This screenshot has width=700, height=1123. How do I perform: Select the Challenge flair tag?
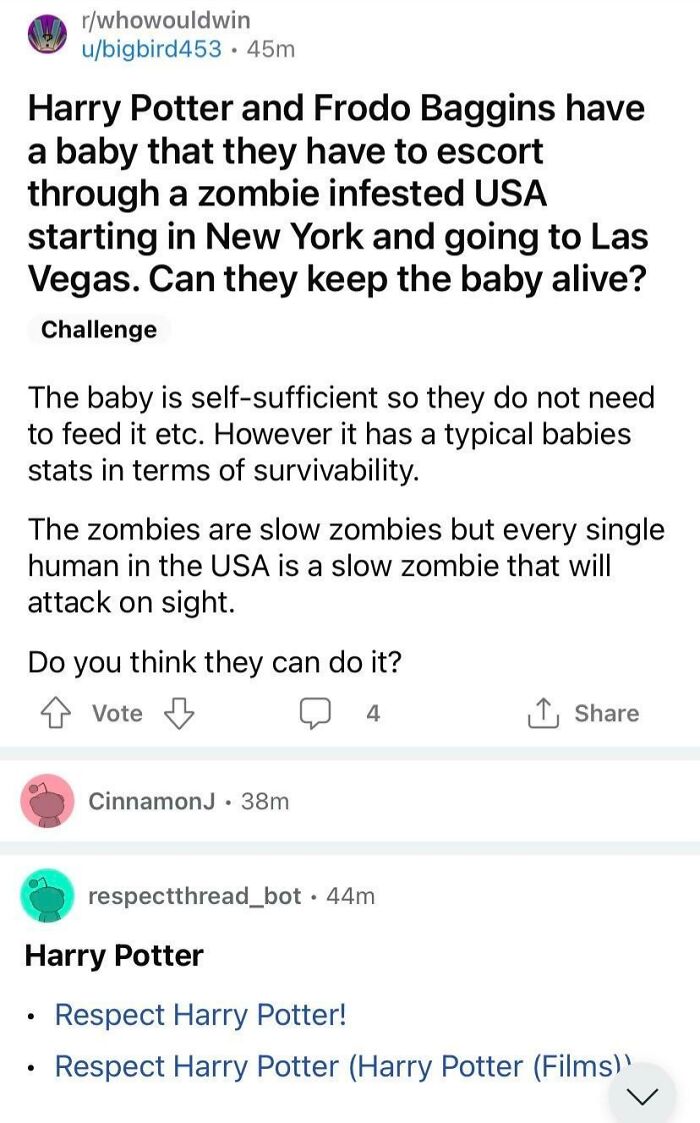click(98, 329)
